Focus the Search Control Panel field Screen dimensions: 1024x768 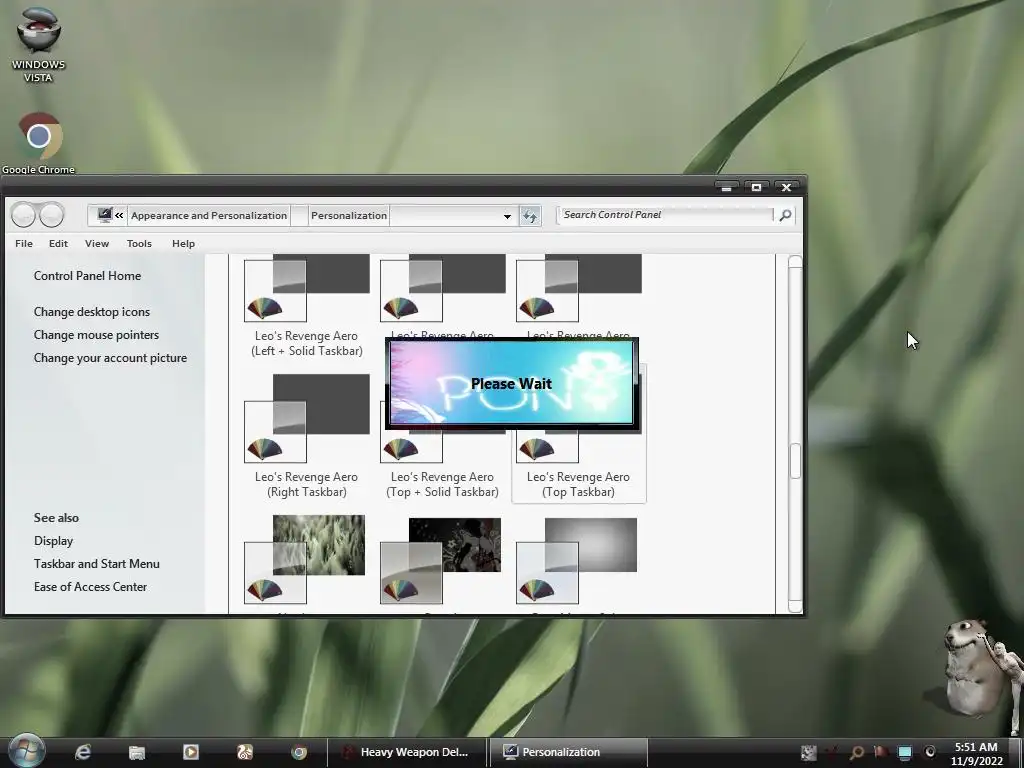pyautogui.click(x=666, y=215)
